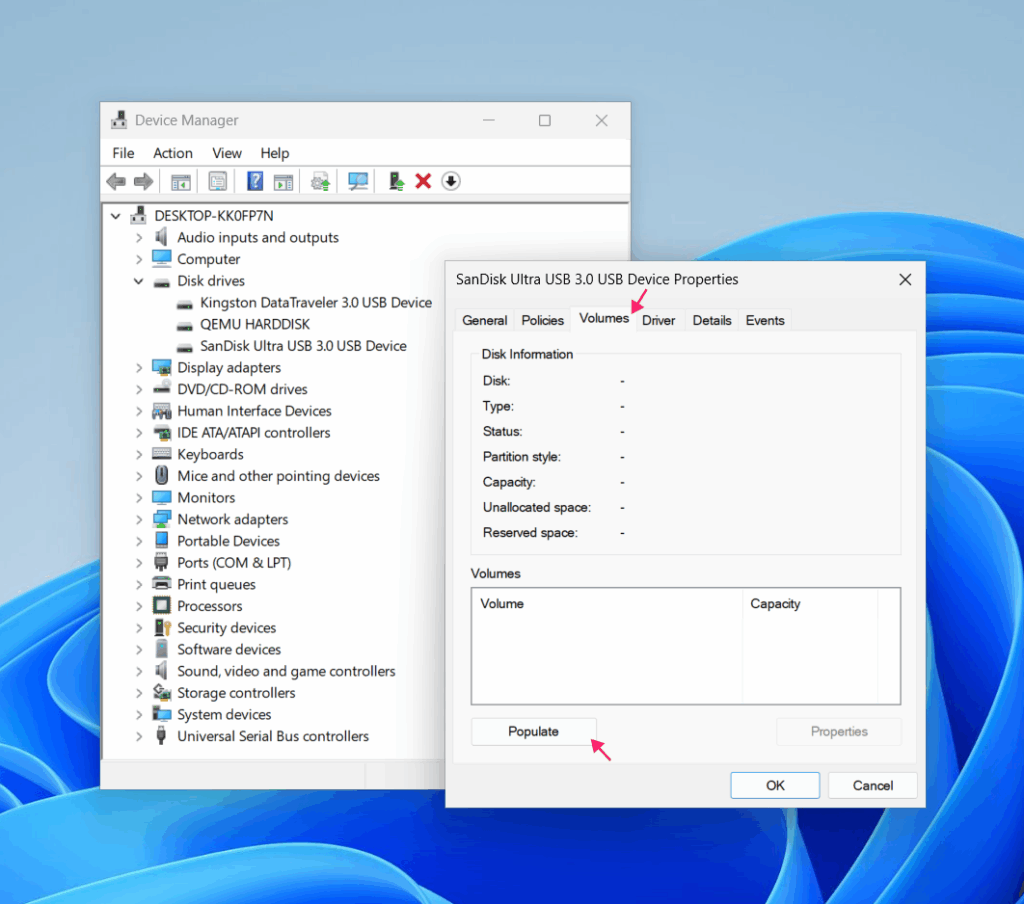Maximize the Device Manager window
The width and height of the screenshot is (1024, 904).
pos(545,120)
